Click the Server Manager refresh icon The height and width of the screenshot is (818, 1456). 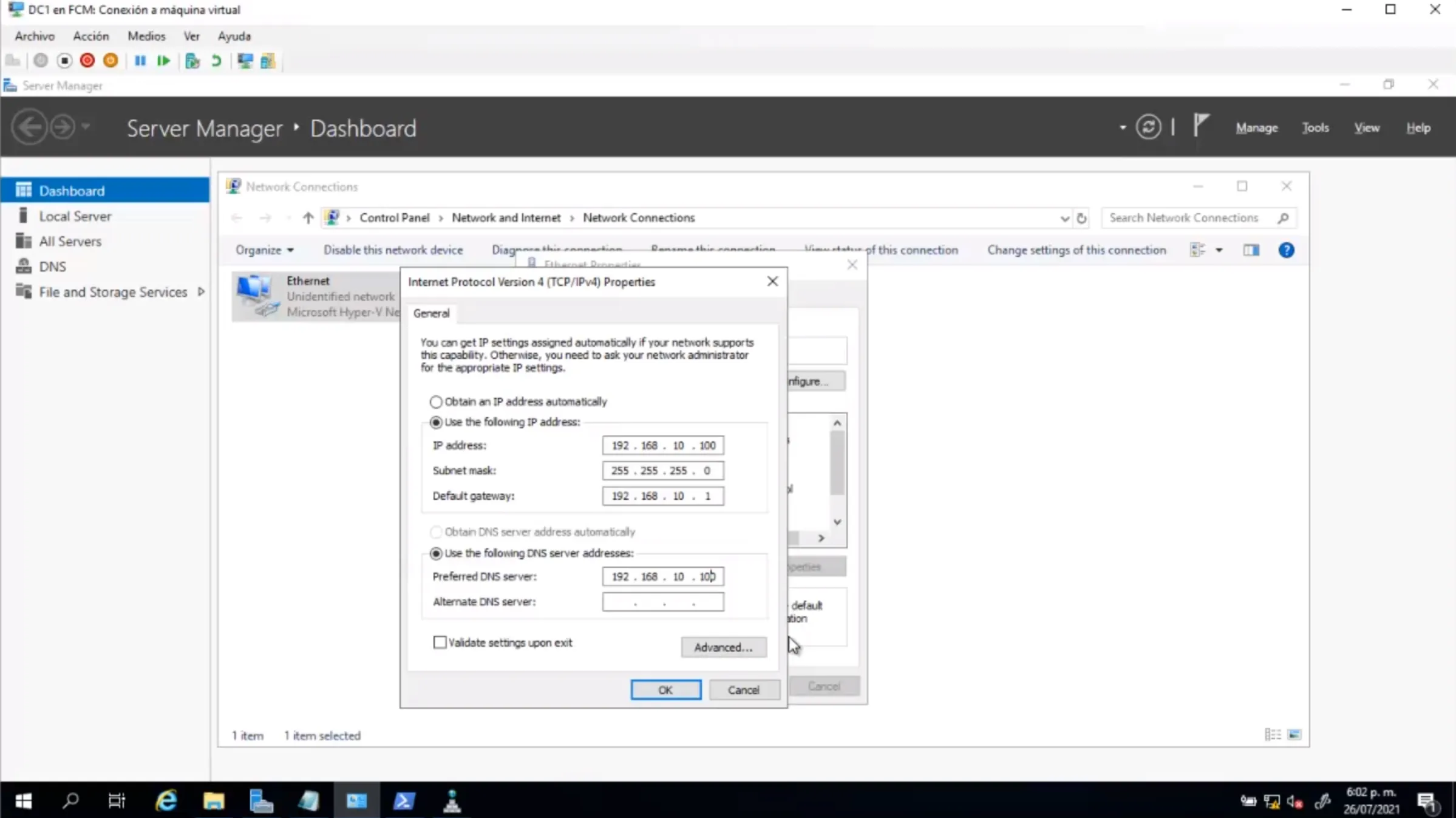1148,128
